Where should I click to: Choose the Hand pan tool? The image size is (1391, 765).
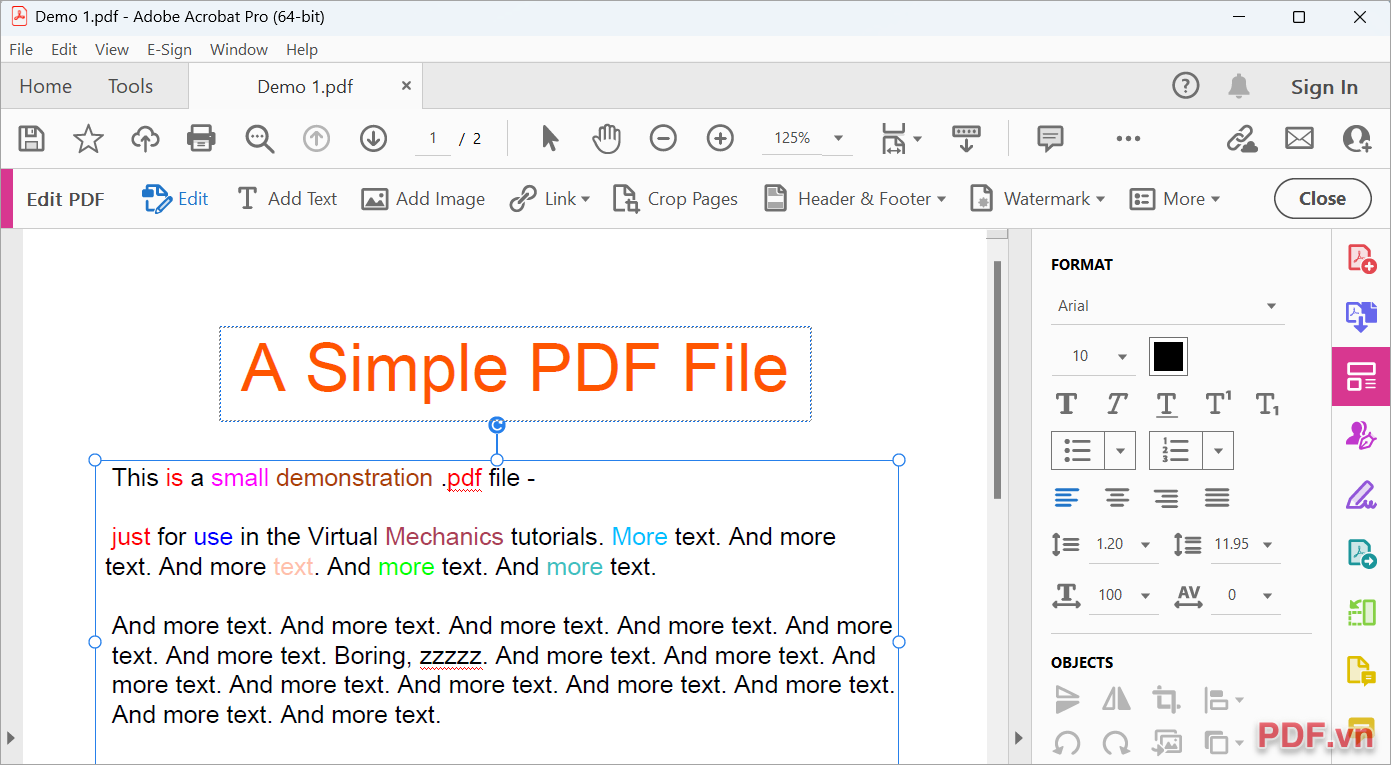[606, 138]
